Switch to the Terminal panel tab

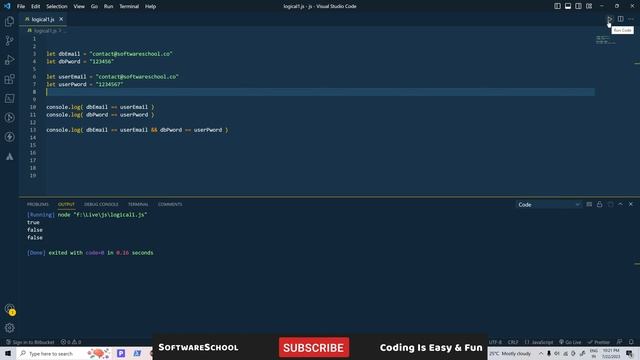pos(138,204)
